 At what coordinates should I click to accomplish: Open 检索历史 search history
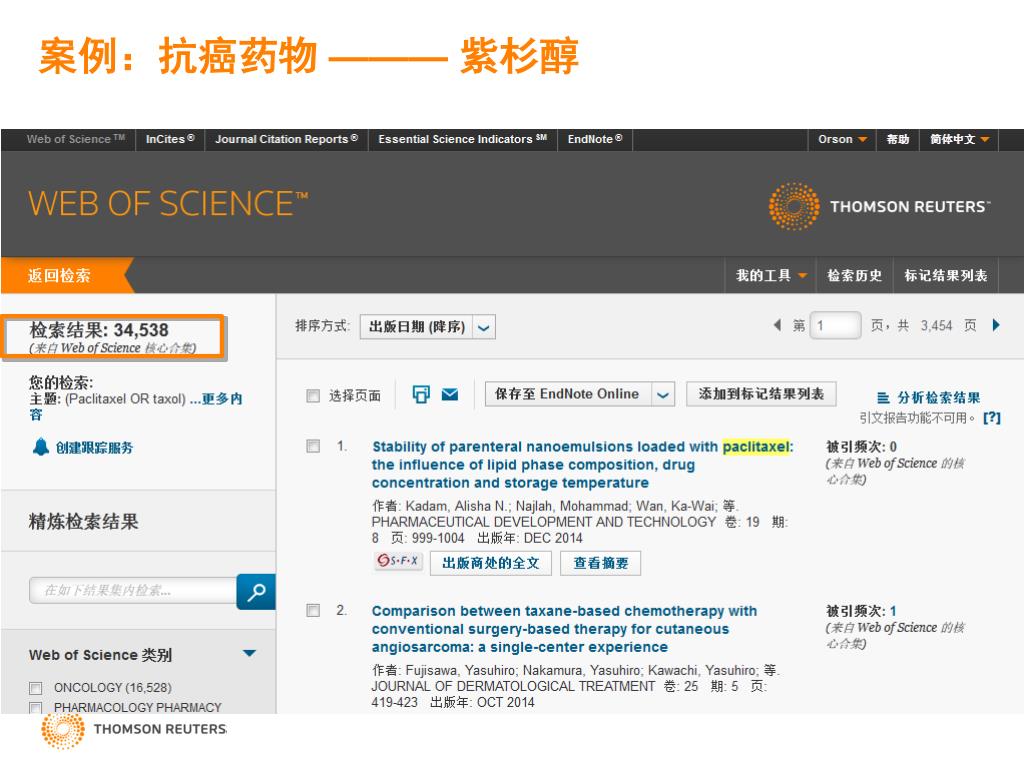(x=854, y=276)
